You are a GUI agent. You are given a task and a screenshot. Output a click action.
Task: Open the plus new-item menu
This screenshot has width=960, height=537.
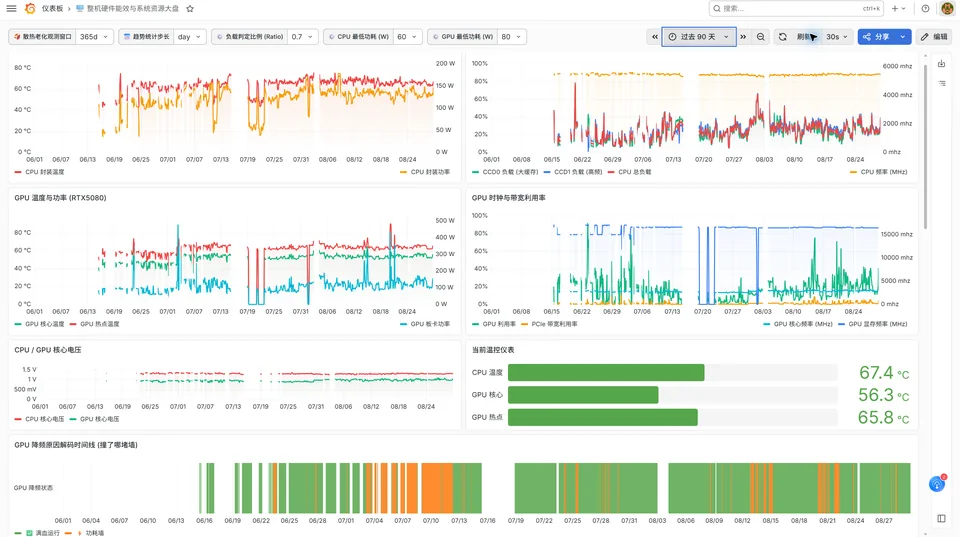(898, 9)
